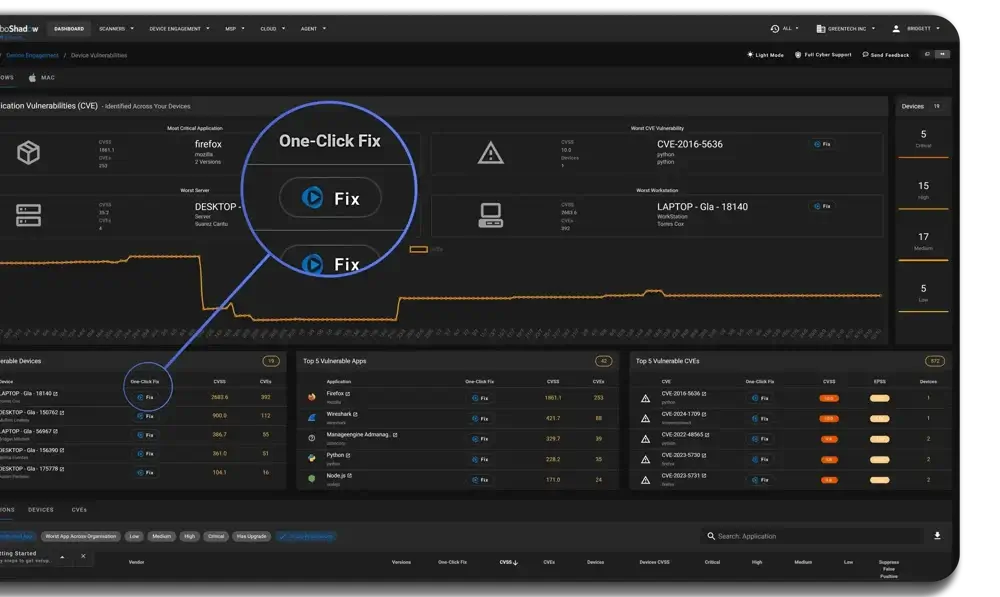Click the Python icon in the vulnerable apps list

click(x=312, y=458)
